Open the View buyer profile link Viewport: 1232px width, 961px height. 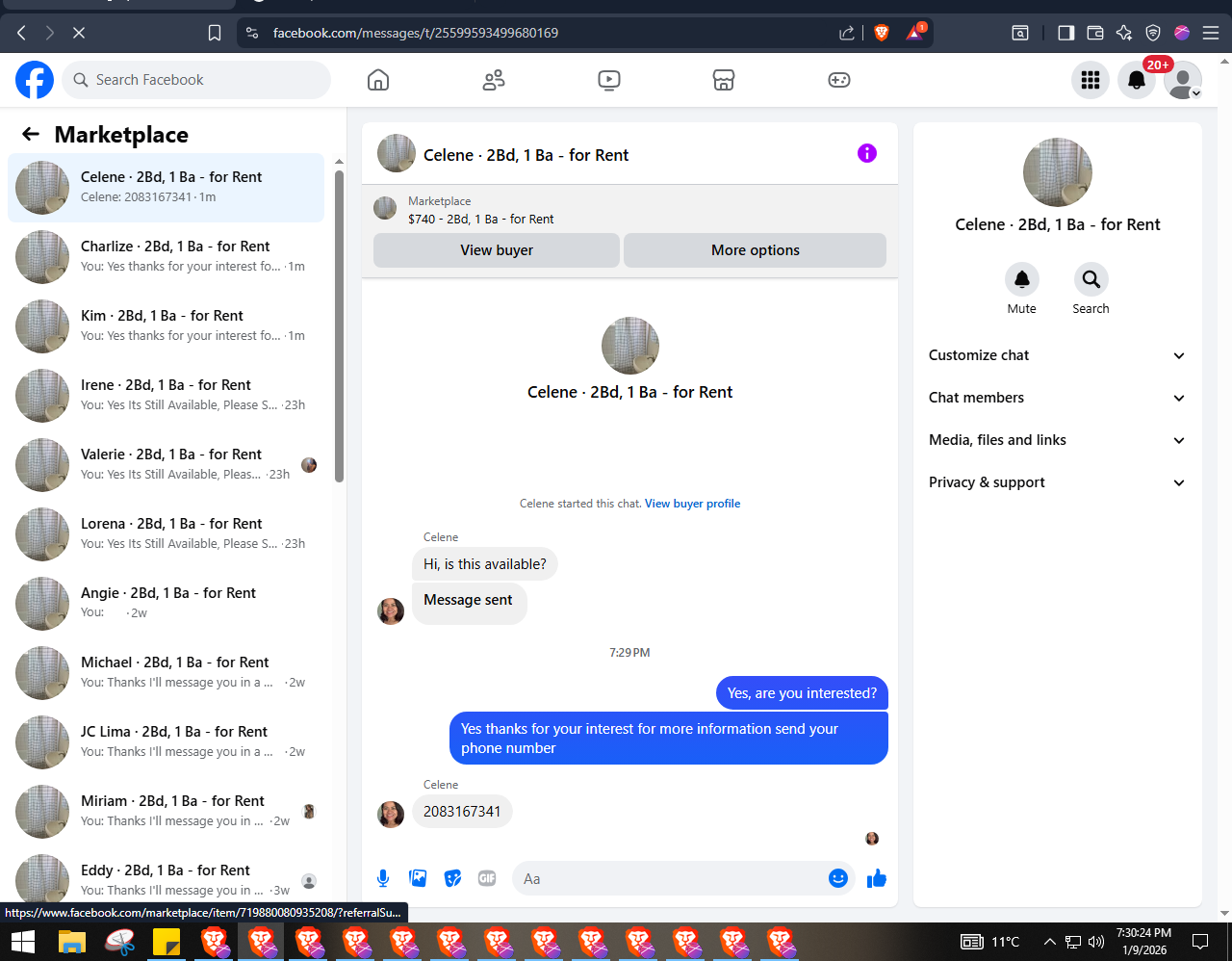[693, 504]
